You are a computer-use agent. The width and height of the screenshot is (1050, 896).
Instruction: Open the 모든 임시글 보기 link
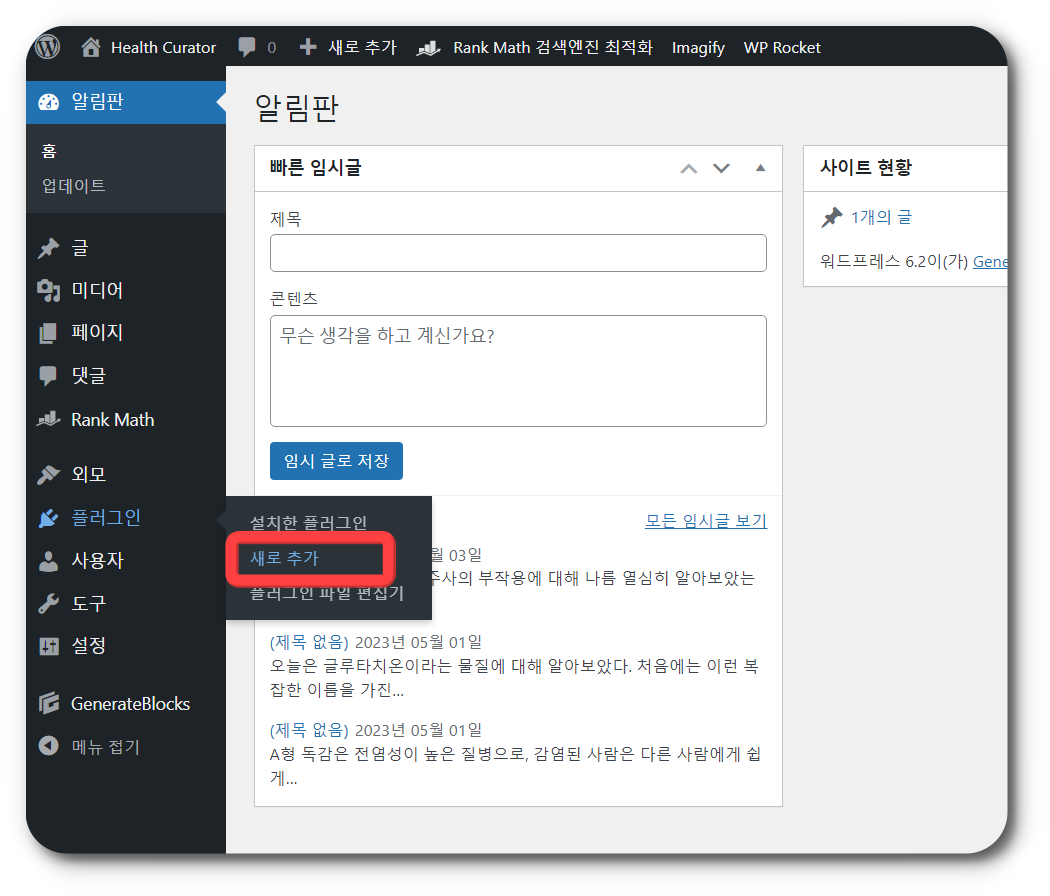click(x=705, y=520)
